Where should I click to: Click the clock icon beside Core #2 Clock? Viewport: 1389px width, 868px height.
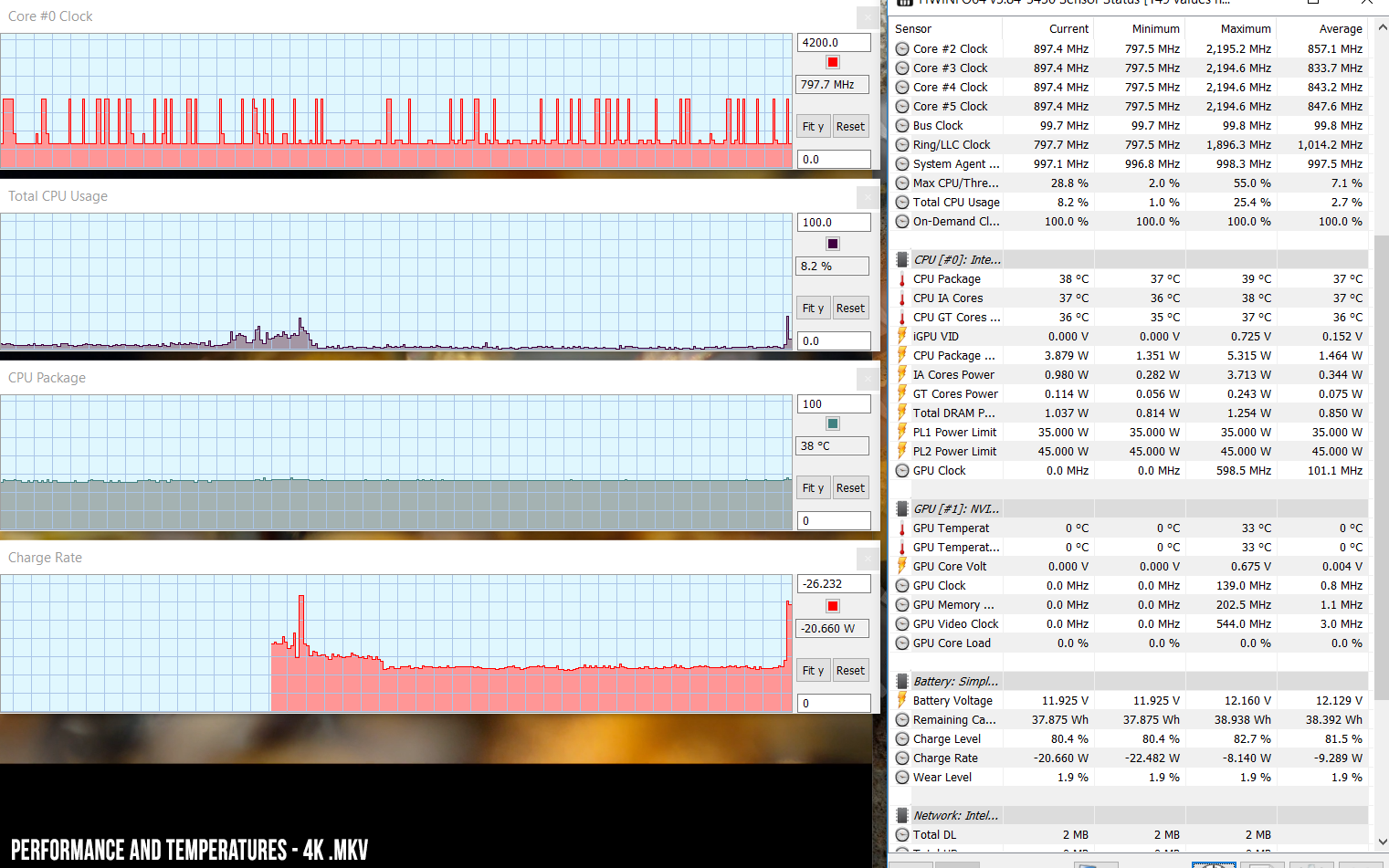coord(902,49)
